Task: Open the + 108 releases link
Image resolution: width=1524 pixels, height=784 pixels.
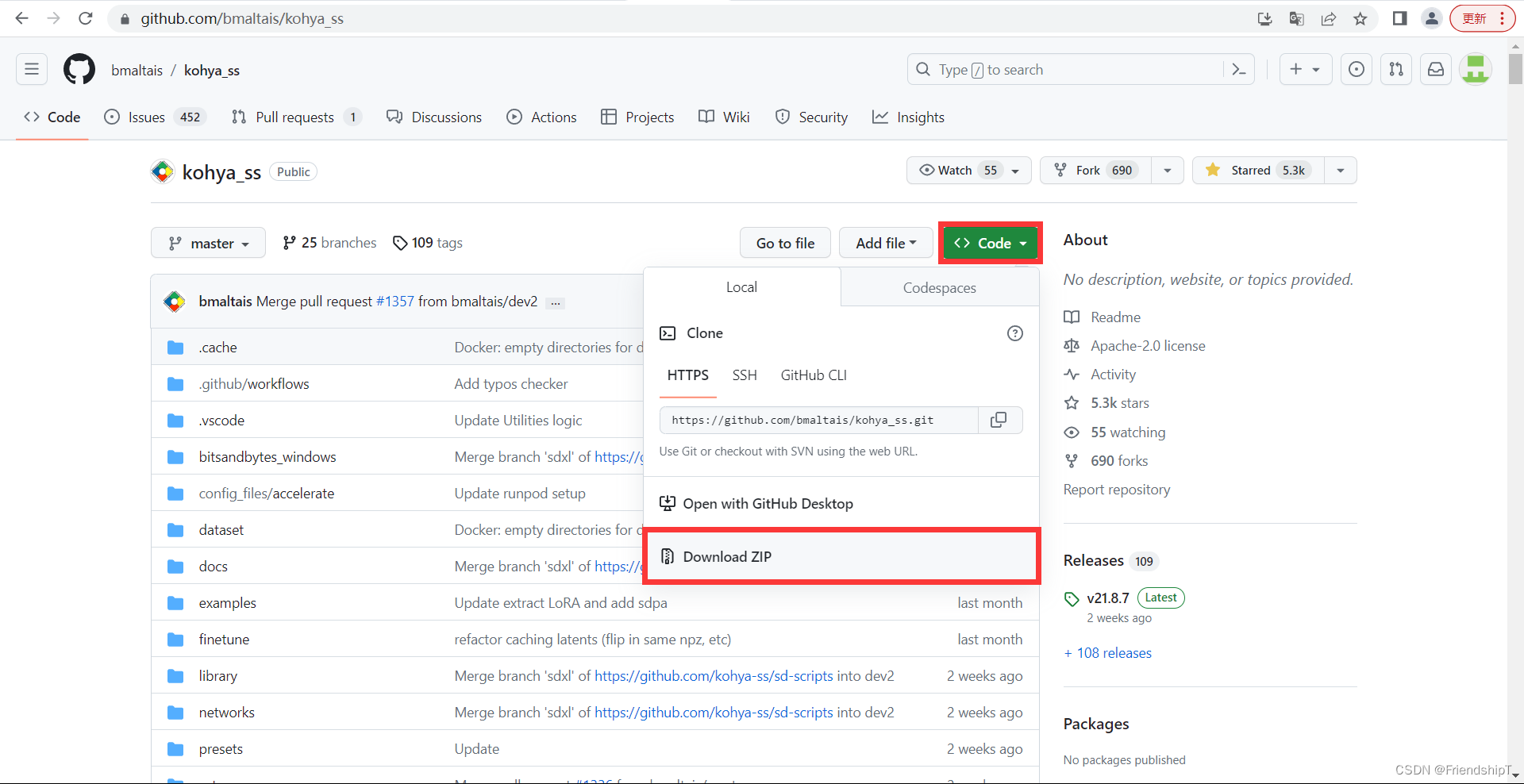Action: (x=1107, y=653)
